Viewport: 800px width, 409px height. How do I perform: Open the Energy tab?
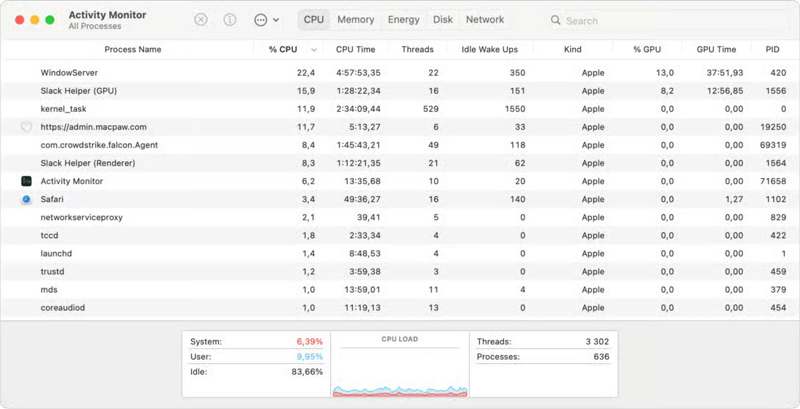point(404,19)
